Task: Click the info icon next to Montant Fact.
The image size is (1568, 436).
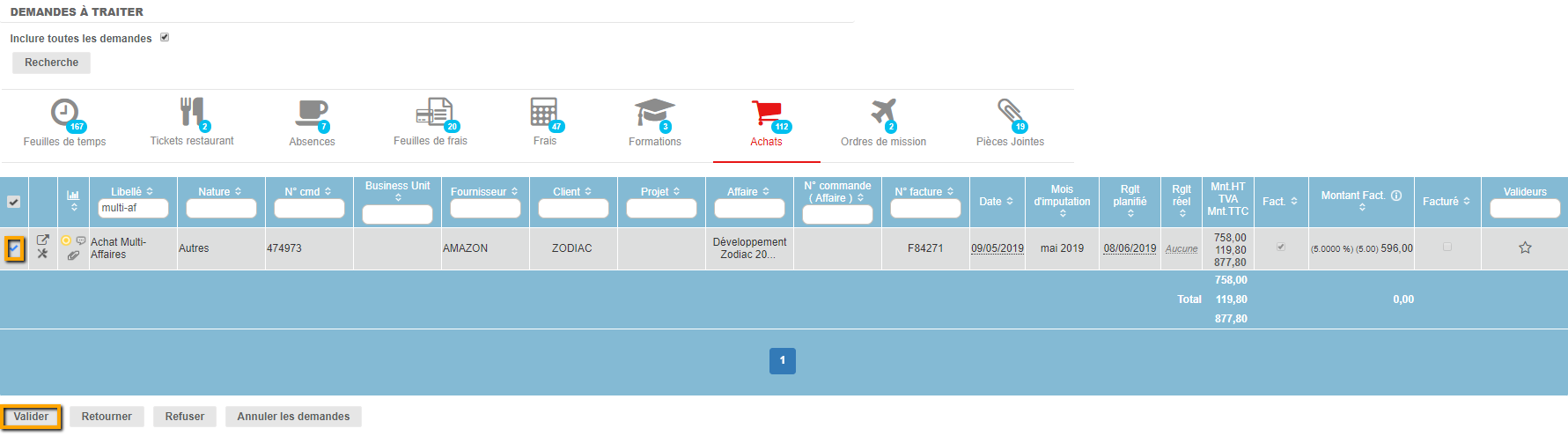Action: point(1396,196)
